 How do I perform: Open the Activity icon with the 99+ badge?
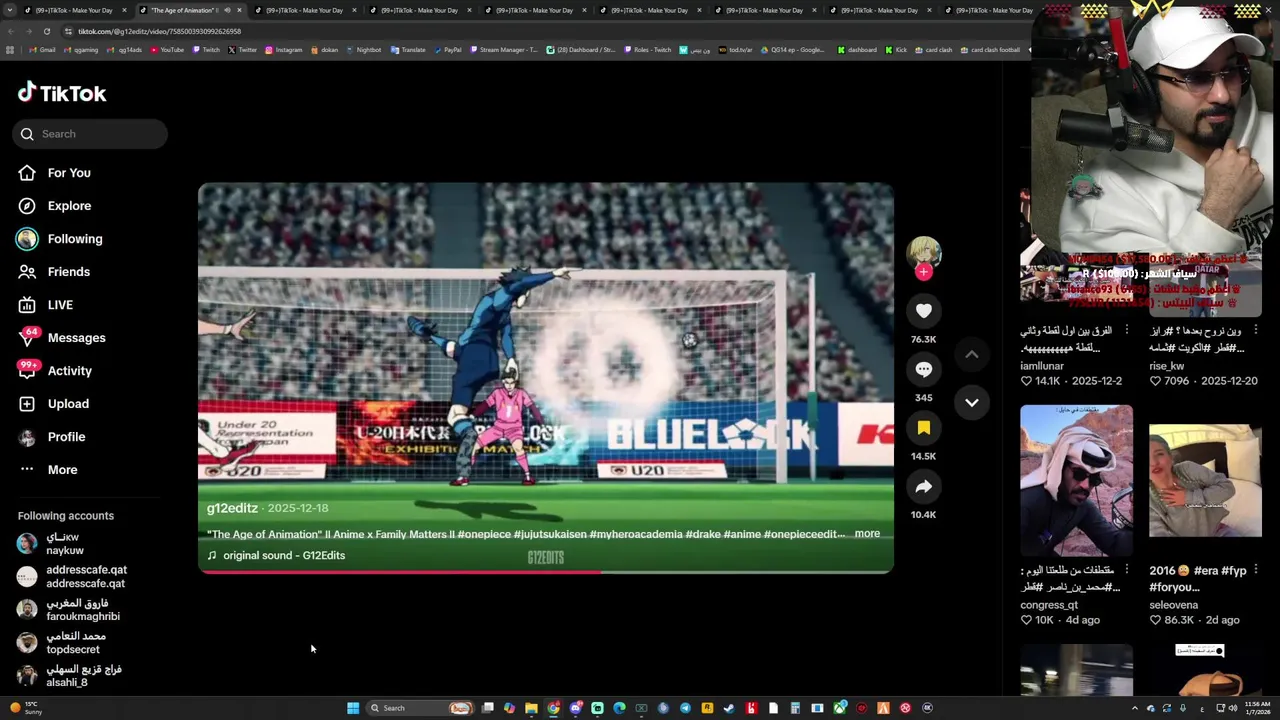[27, 371]
